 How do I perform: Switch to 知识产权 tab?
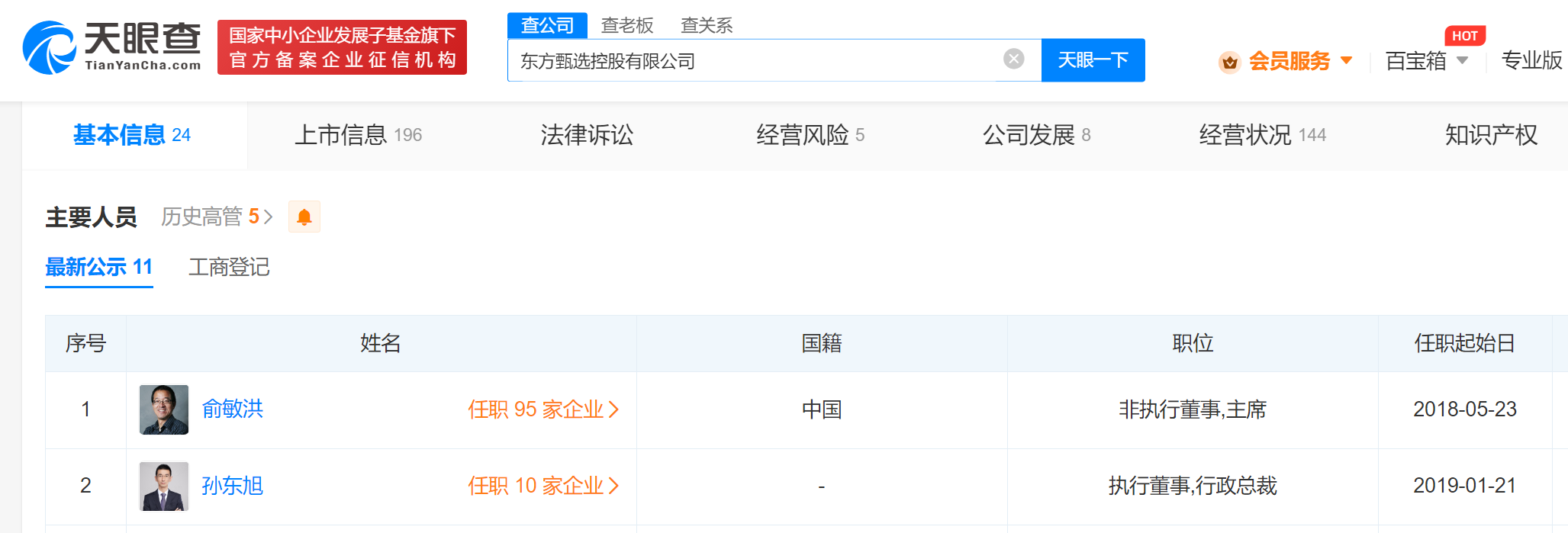(1491, 135)
